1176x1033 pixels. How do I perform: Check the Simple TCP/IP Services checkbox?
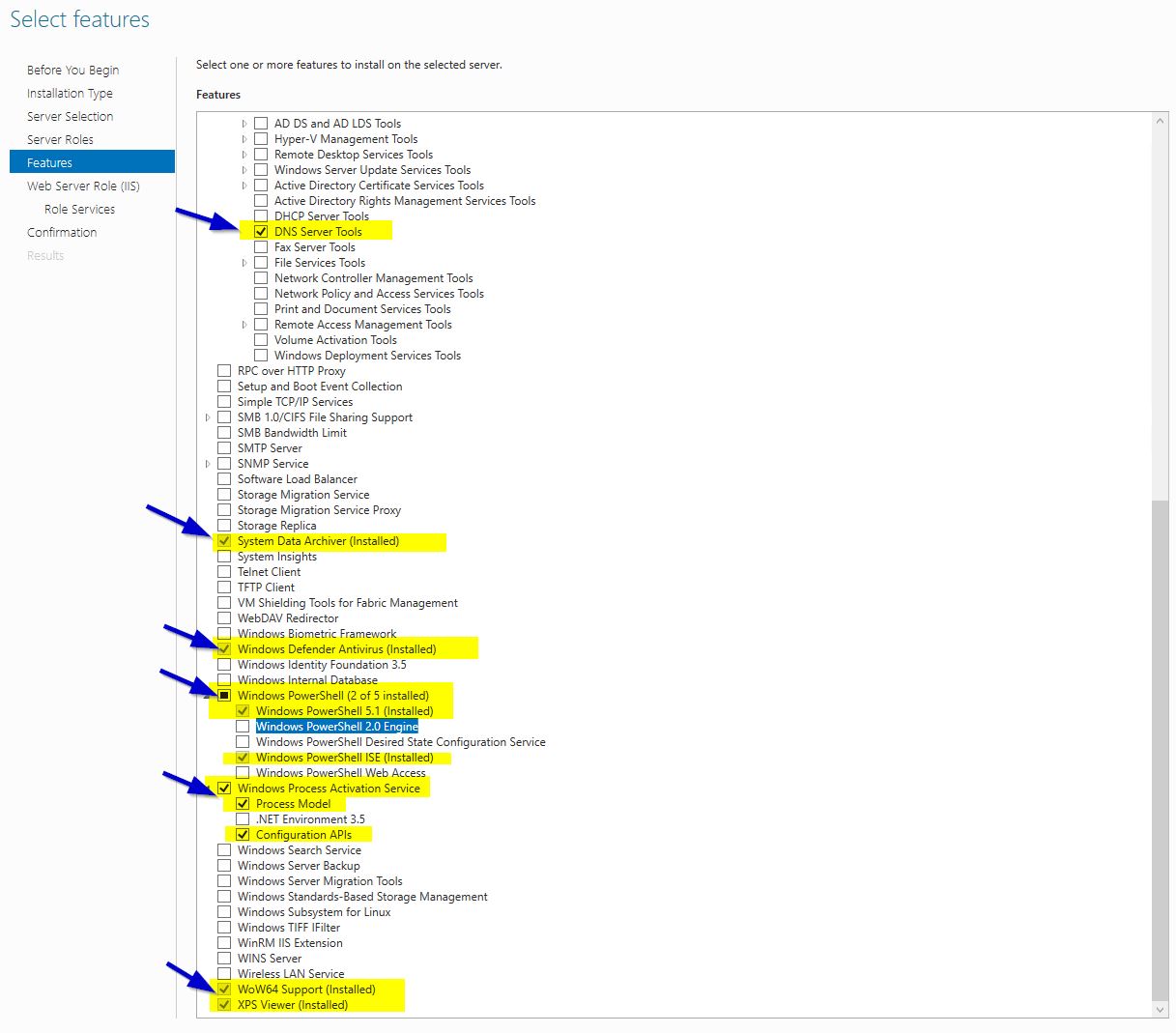(224, 402)
